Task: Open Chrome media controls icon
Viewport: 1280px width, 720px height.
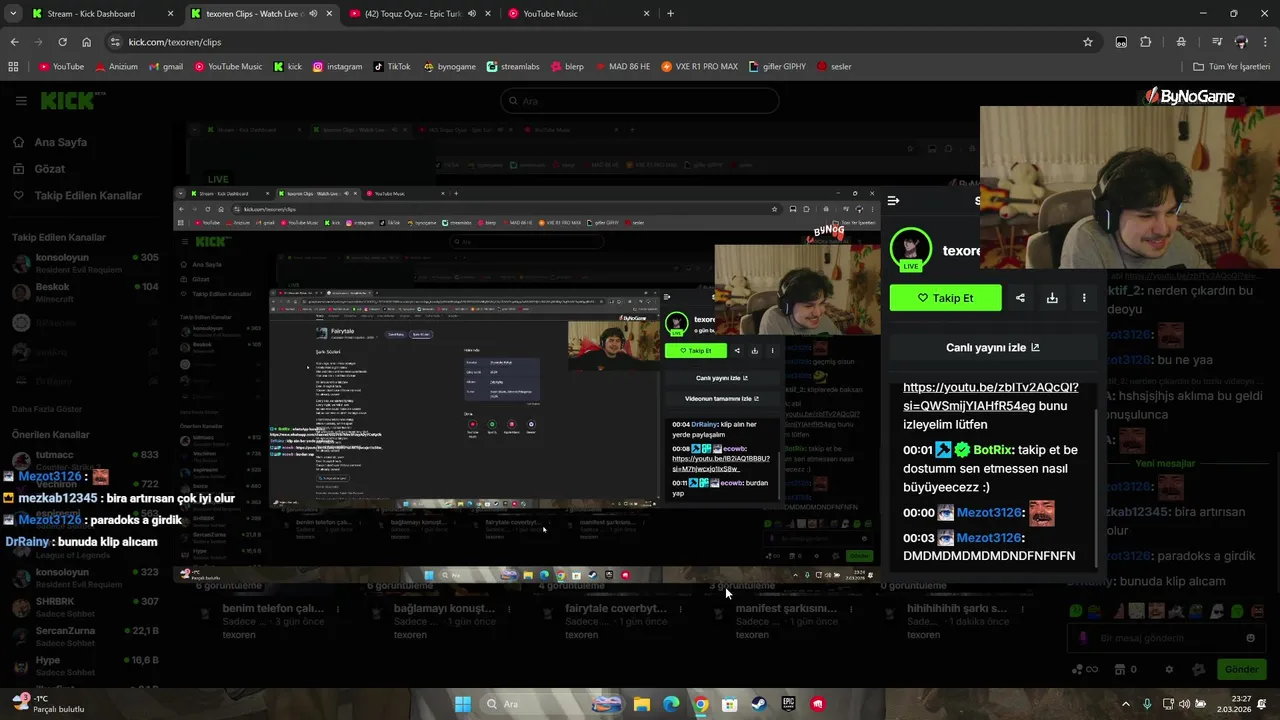Action: 1217,42
